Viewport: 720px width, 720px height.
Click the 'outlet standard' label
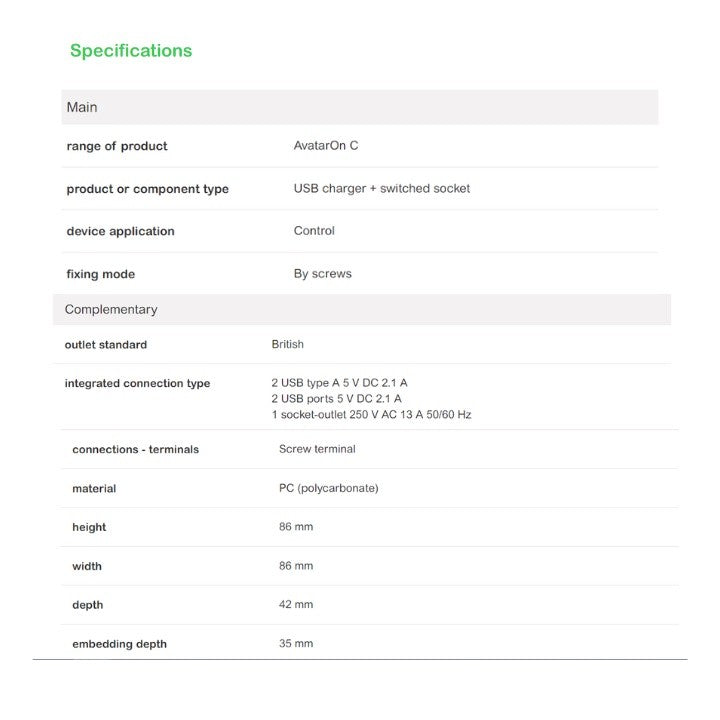106,345
